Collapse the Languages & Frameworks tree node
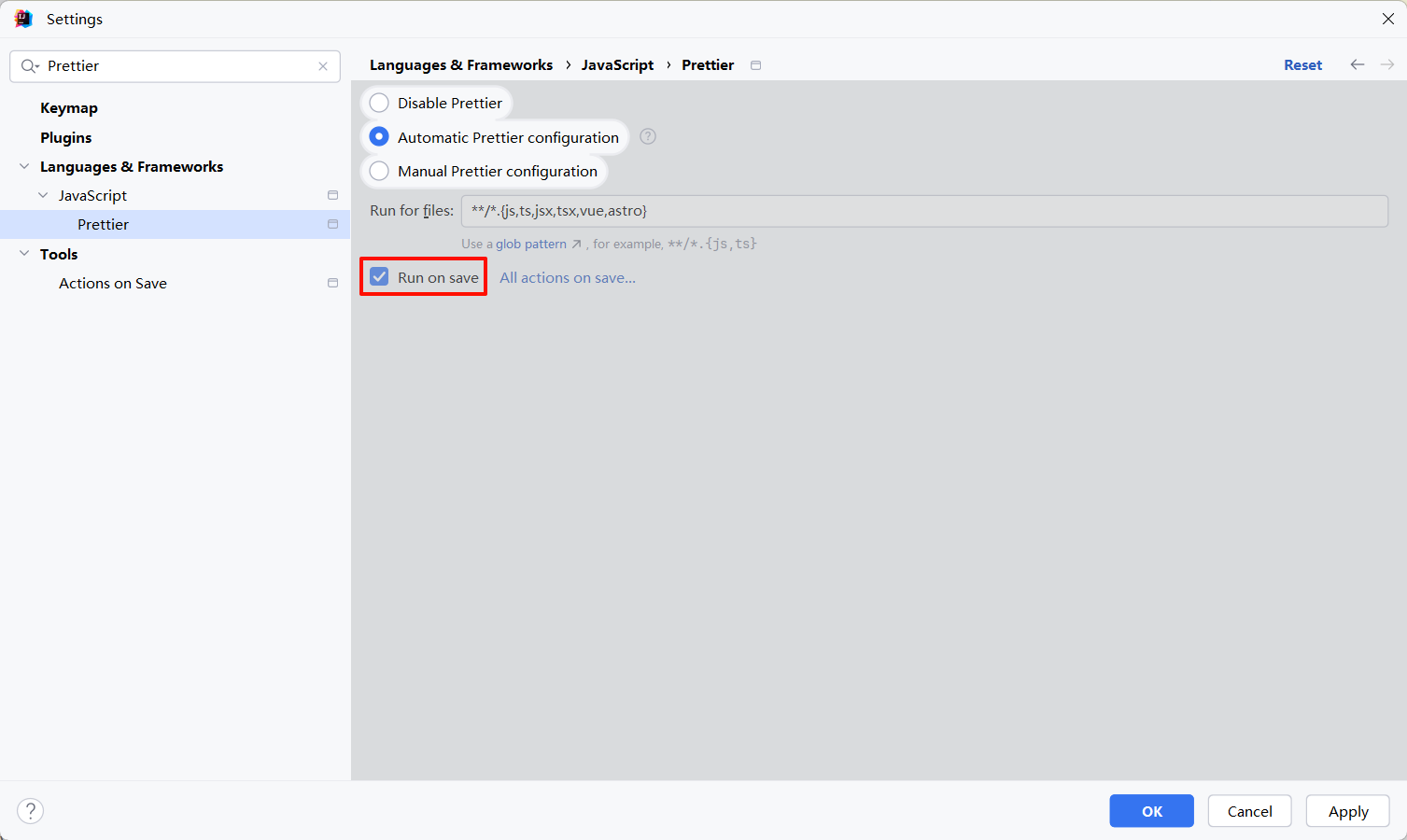This screenshot has height=840, width=1407. [24, 166]
